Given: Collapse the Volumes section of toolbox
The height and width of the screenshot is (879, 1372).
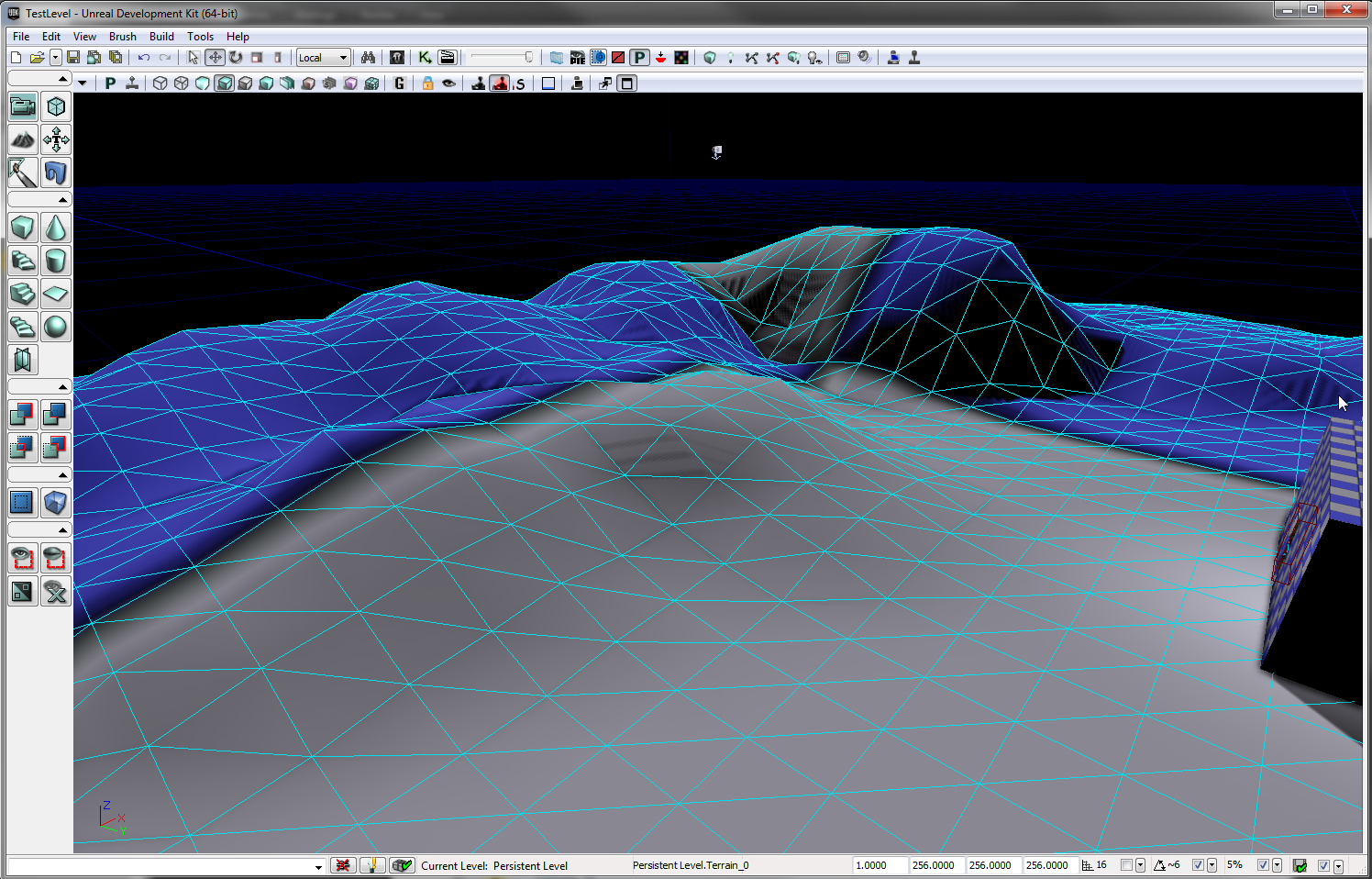Looking at the screenshot, I should tap(39, 474).
